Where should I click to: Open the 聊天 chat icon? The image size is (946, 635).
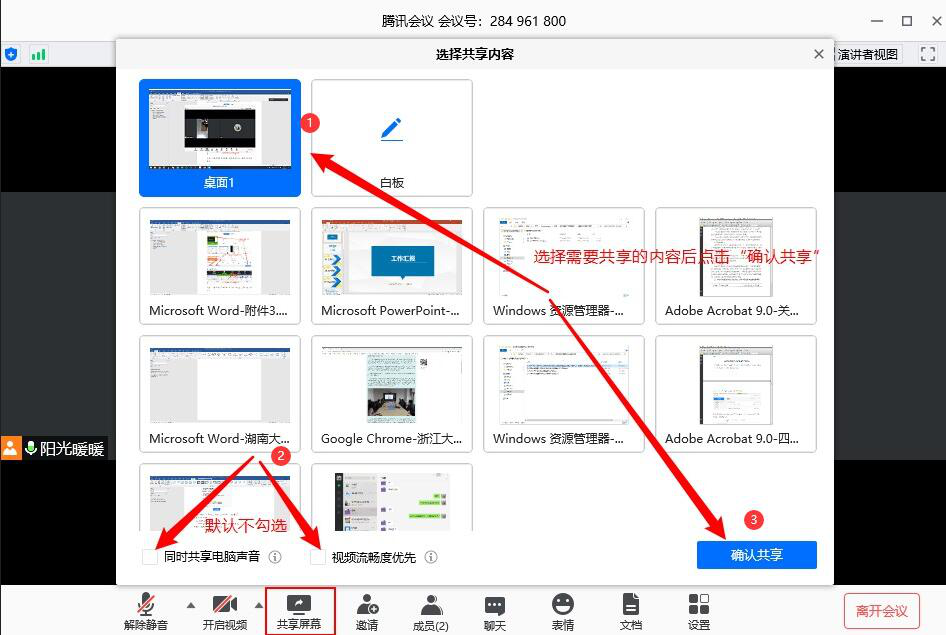[x=495, y=611]
